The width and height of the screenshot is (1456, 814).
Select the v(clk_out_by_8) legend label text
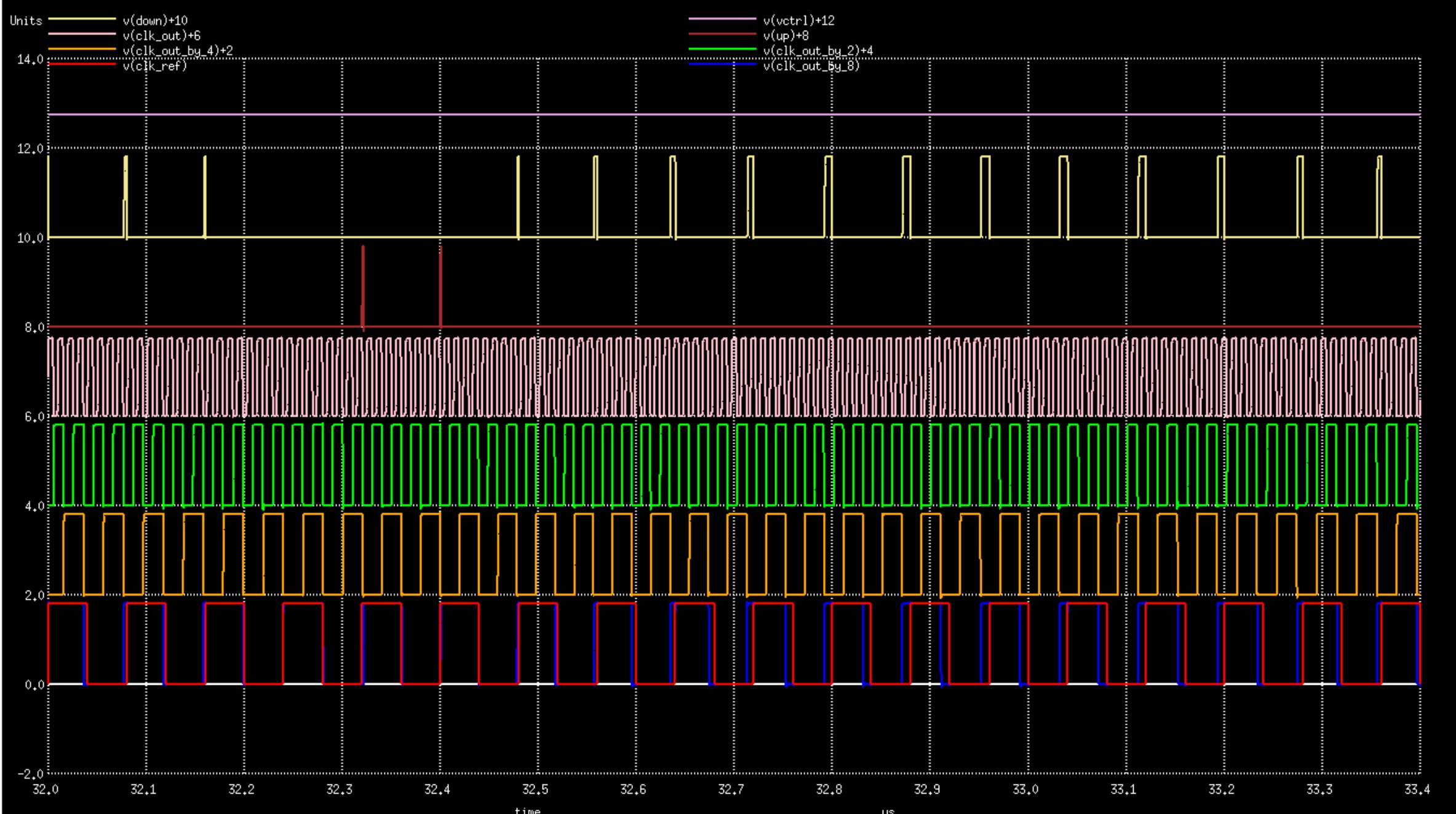click(811, 66)
